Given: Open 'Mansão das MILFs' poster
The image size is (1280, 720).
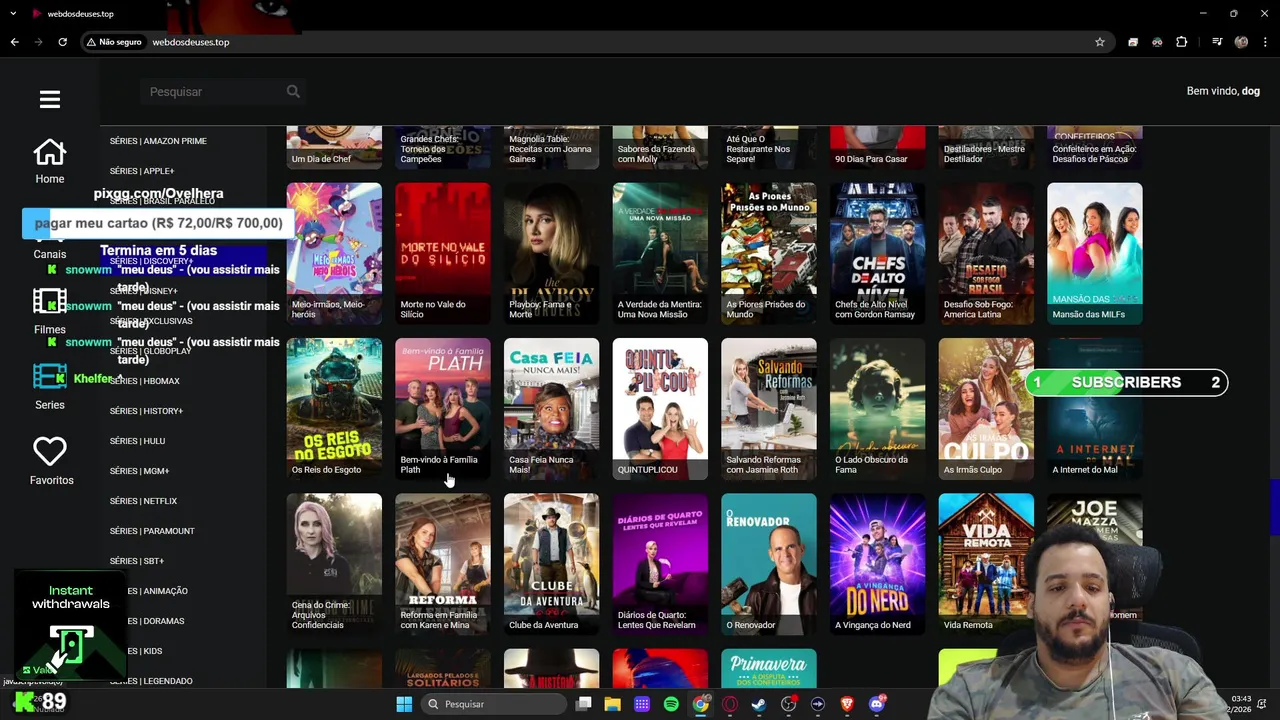Looking at the screenshot, I should click(1095, 253).
